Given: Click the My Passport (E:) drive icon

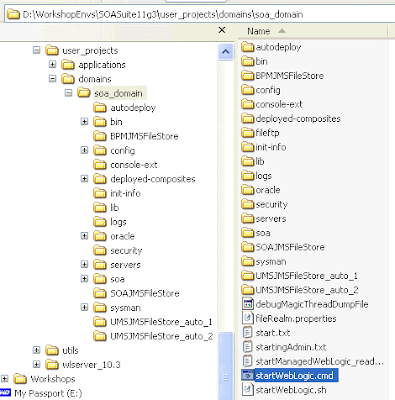Looking at the screenshot, I should [6, 393].
